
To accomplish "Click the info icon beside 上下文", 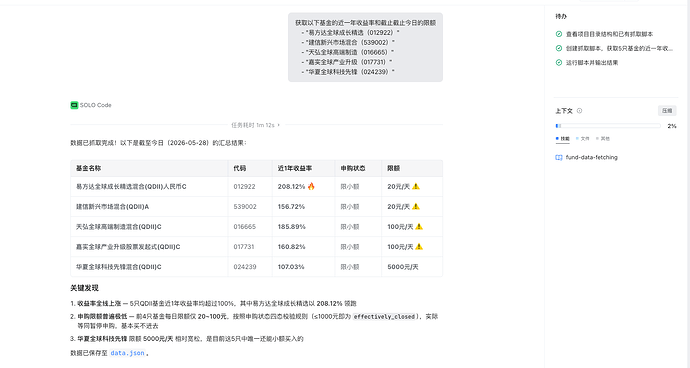I will click(580, 111).
